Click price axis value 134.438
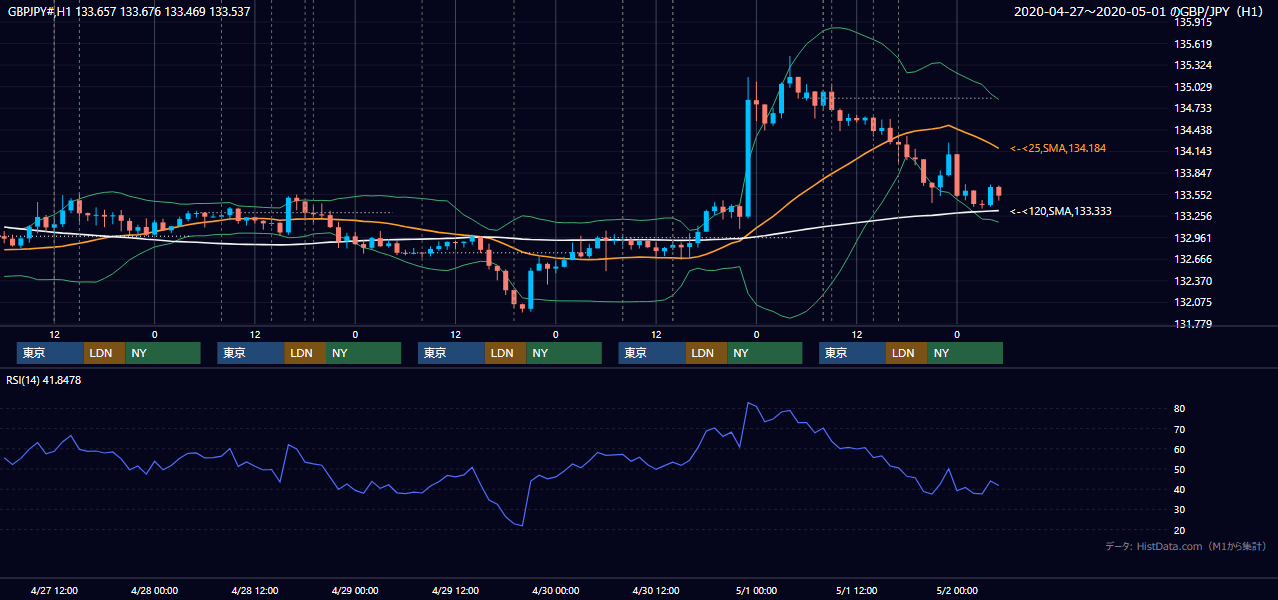This screenshot has height=600, width=1278. 1193,130
